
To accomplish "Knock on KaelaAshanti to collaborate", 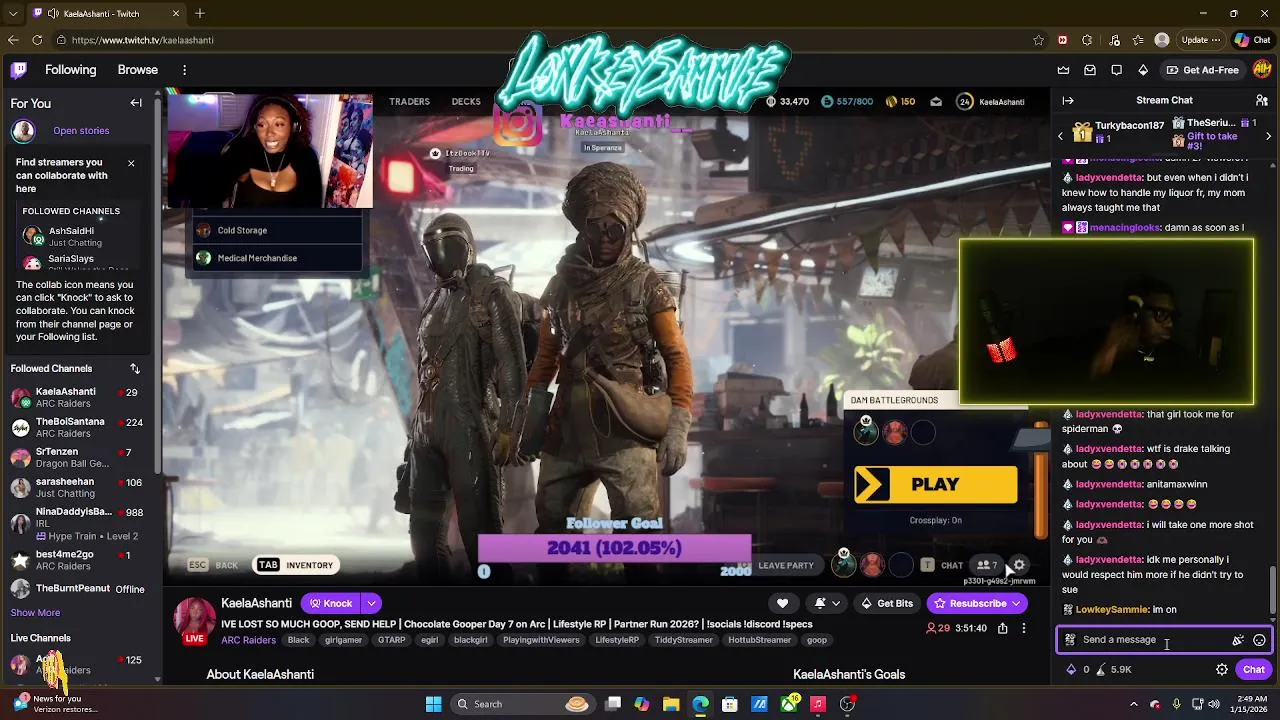I will coord(331,604).
